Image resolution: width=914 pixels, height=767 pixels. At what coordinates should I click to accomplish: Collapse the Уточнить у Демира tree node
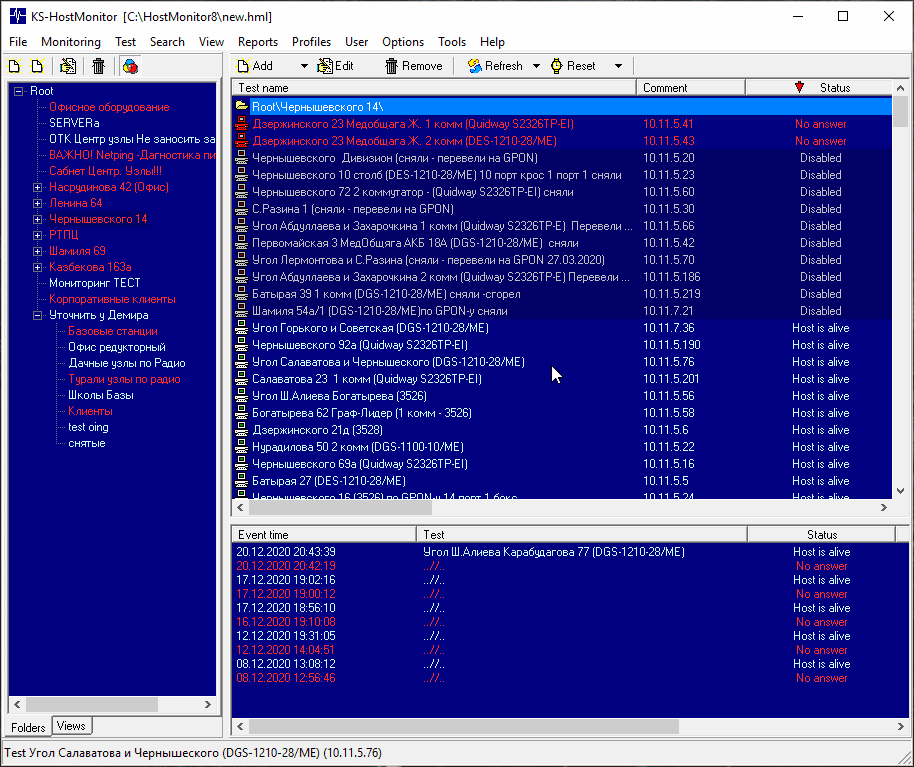(x=38, y=315)
